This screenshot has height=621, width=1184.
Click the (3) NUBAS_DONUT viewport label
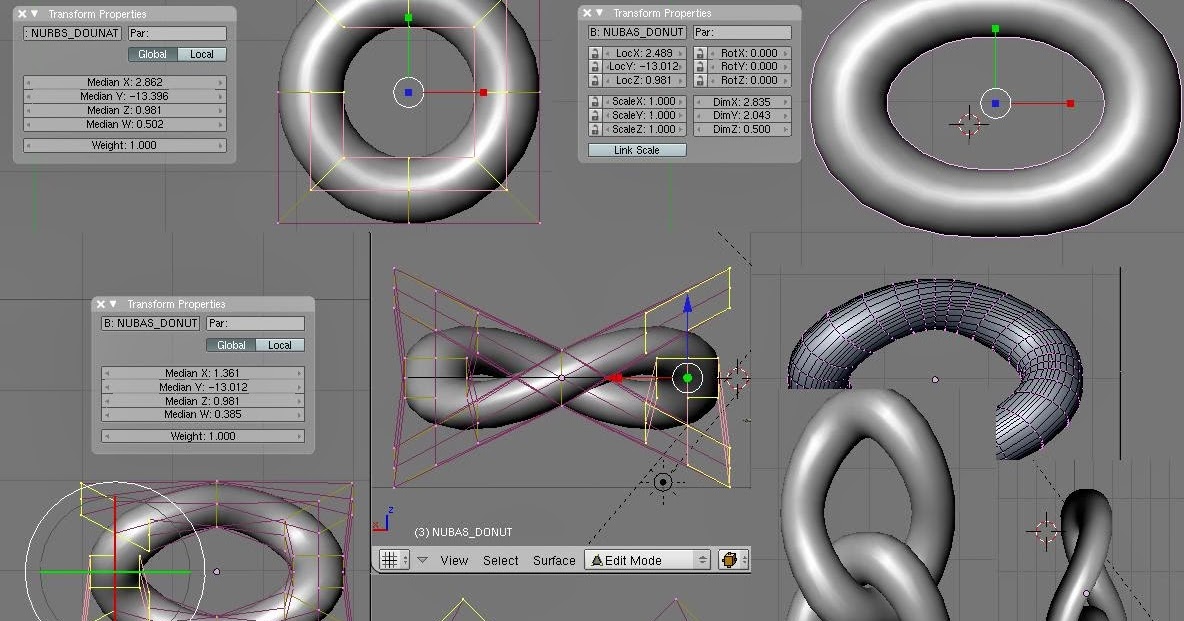[463, 532]
